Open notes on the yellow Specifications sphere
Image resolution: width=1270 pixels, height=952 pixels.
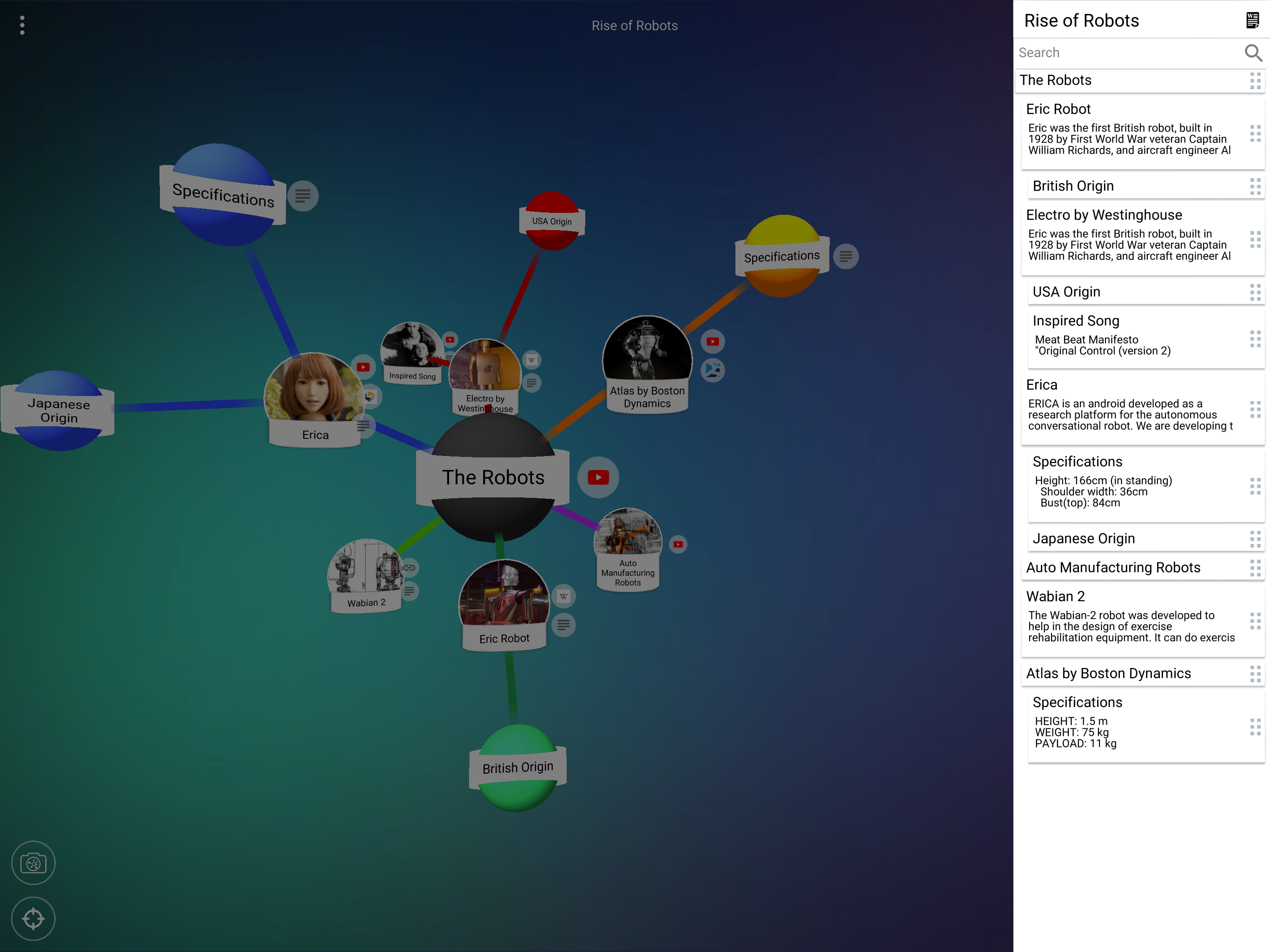click(x=846, y=257)
